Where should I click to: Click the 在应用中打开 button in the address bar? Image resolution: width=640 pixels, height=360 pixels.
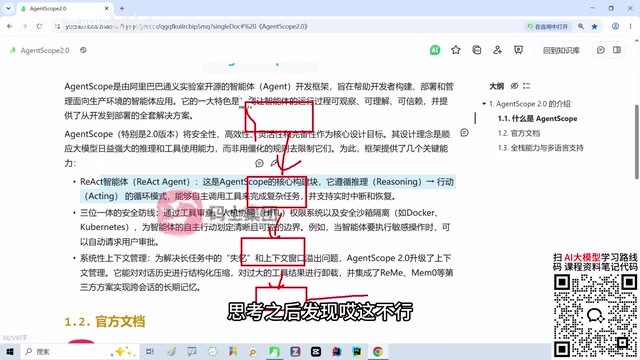point(547,27)
